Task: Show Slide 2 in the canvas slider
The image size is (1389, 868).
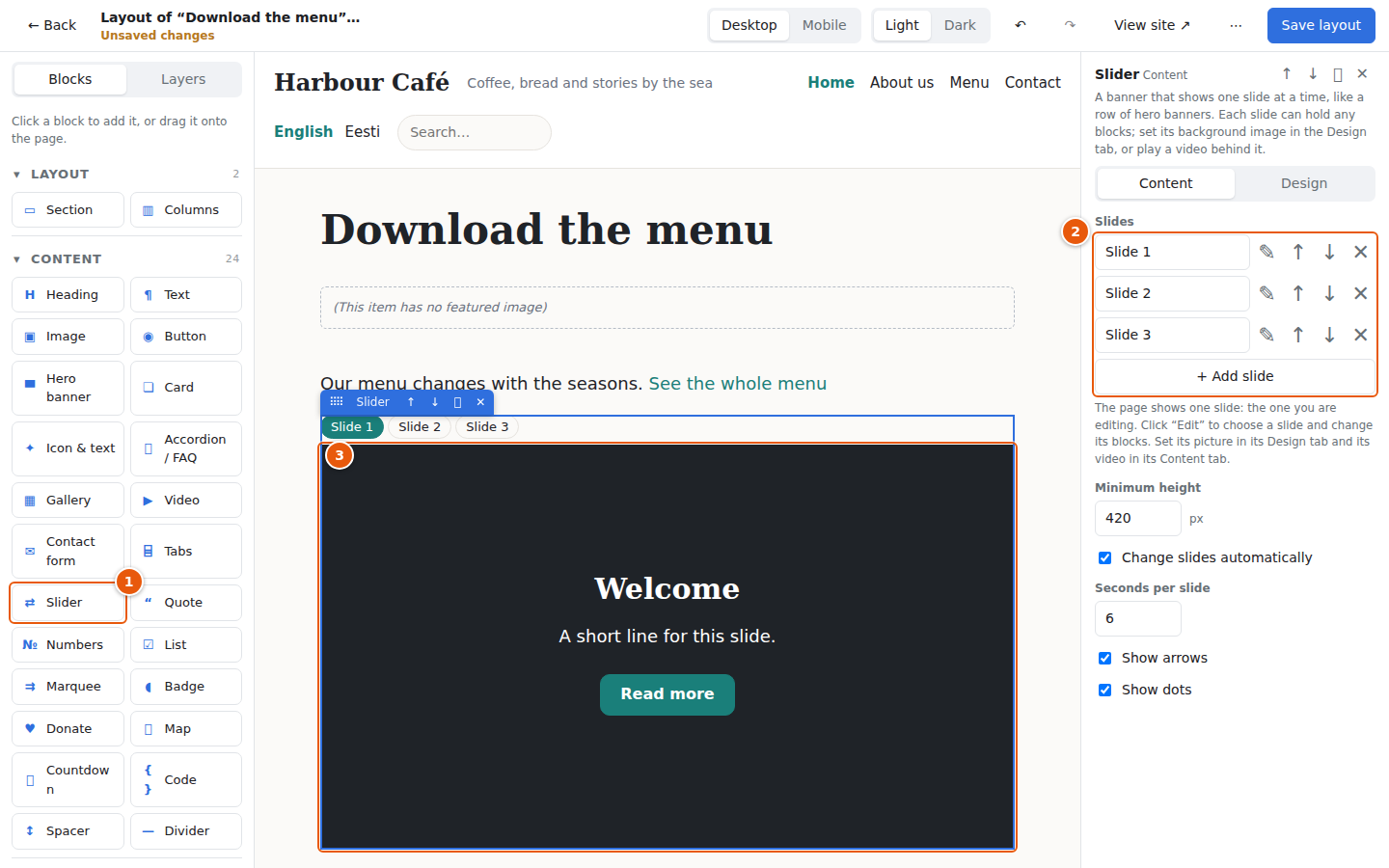Action: pyautogui.click(x=420, y=427)
